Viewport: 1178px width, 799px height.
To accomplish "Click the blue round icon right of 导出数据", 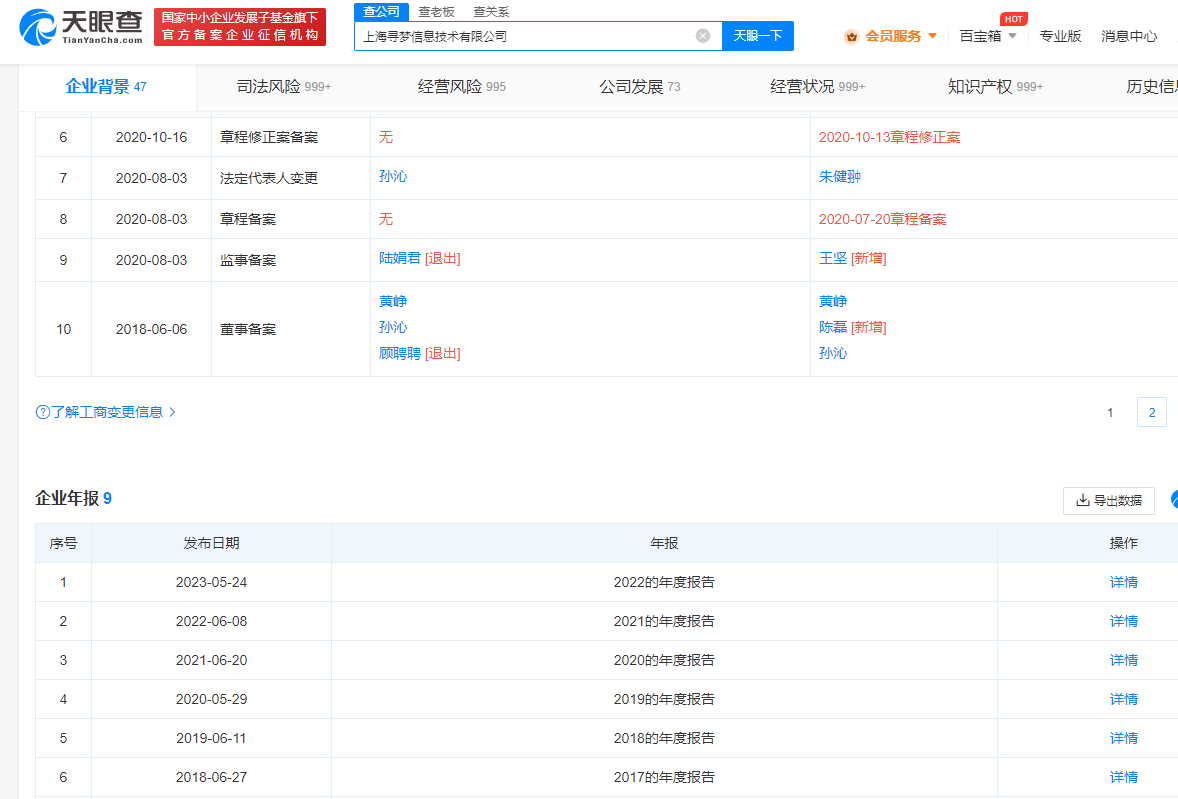I will 1173,500.
